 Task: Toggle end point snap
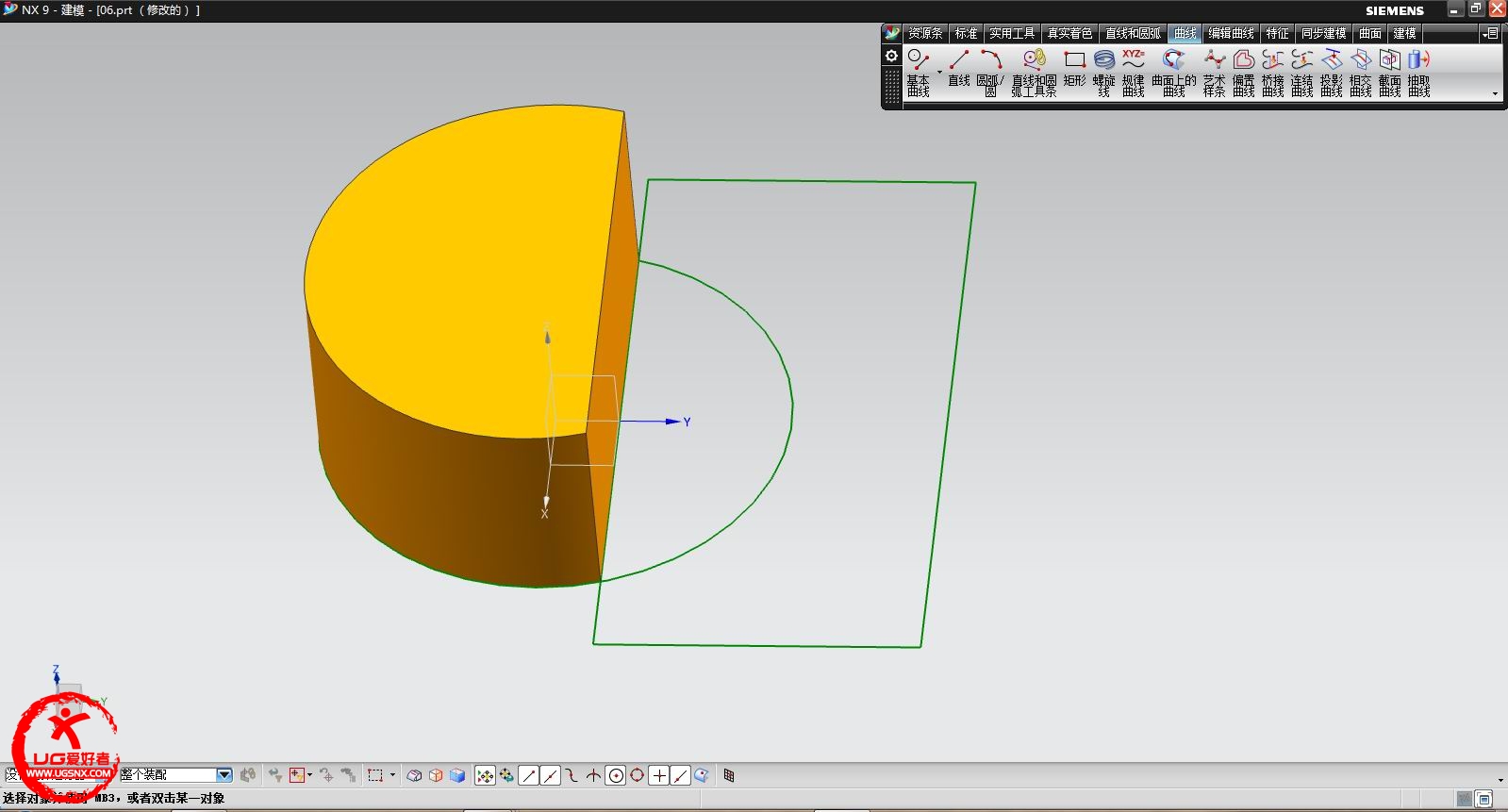coord(529,775)
